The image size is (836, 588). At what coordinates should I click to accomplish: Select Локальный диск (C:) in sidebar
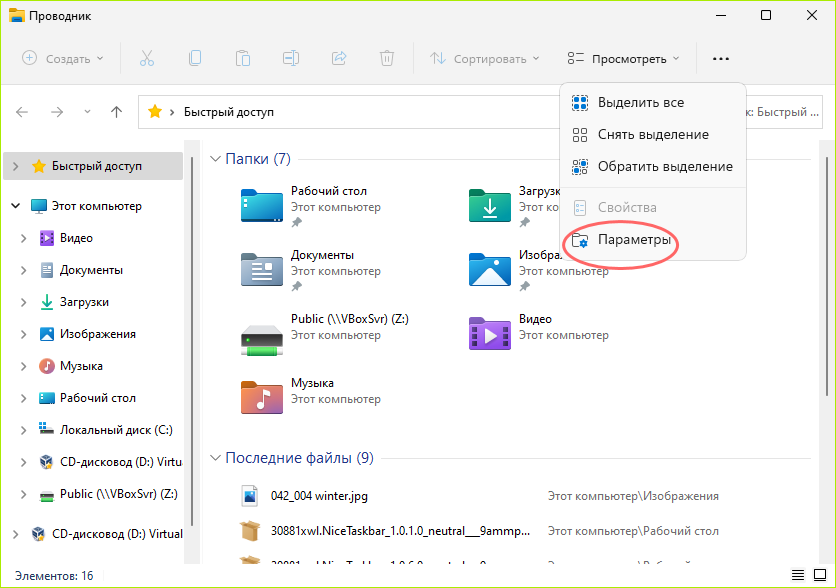[x=115, y=430]
